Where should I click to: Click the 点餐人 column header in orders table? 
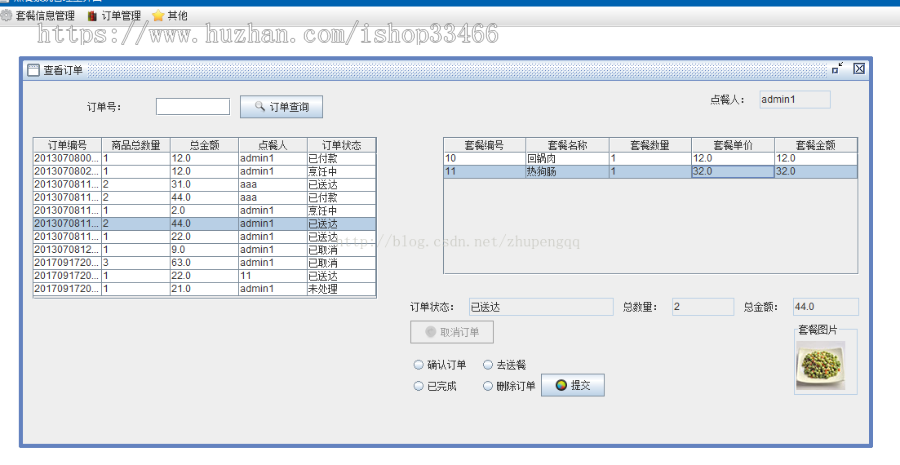pos(273,145)
